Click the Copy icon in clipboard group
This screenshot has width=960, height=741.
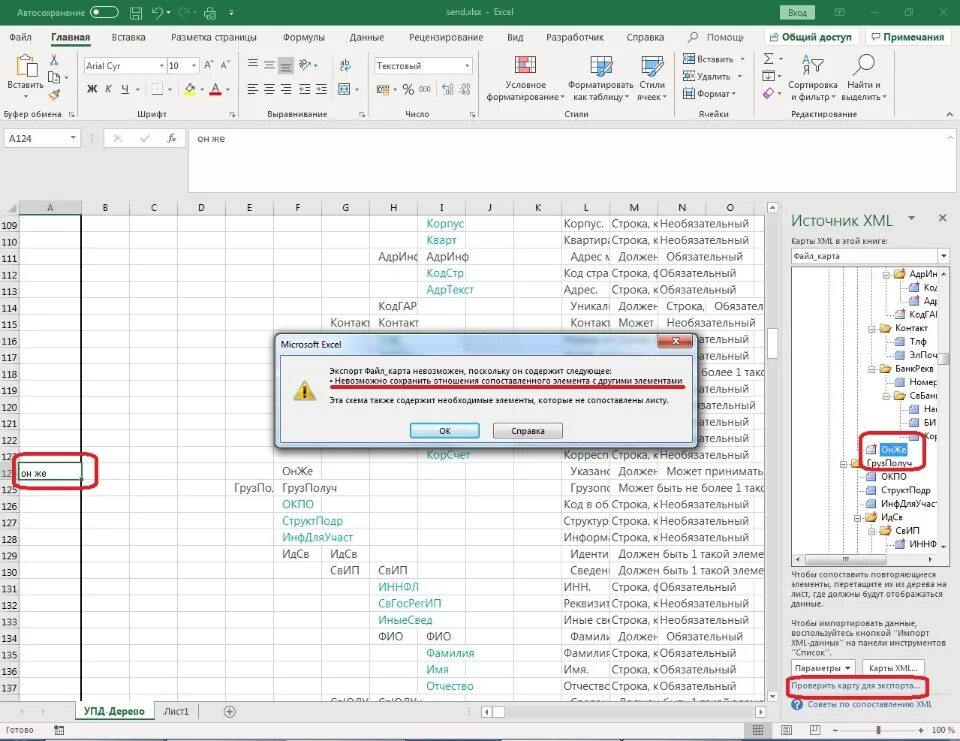[x=54, y=77]
